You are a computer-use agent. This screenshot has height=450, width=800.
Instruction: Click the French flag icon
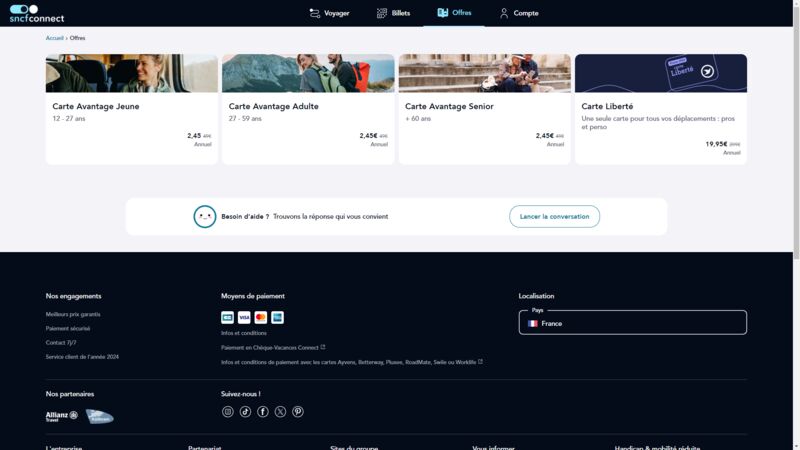[533, 323]
